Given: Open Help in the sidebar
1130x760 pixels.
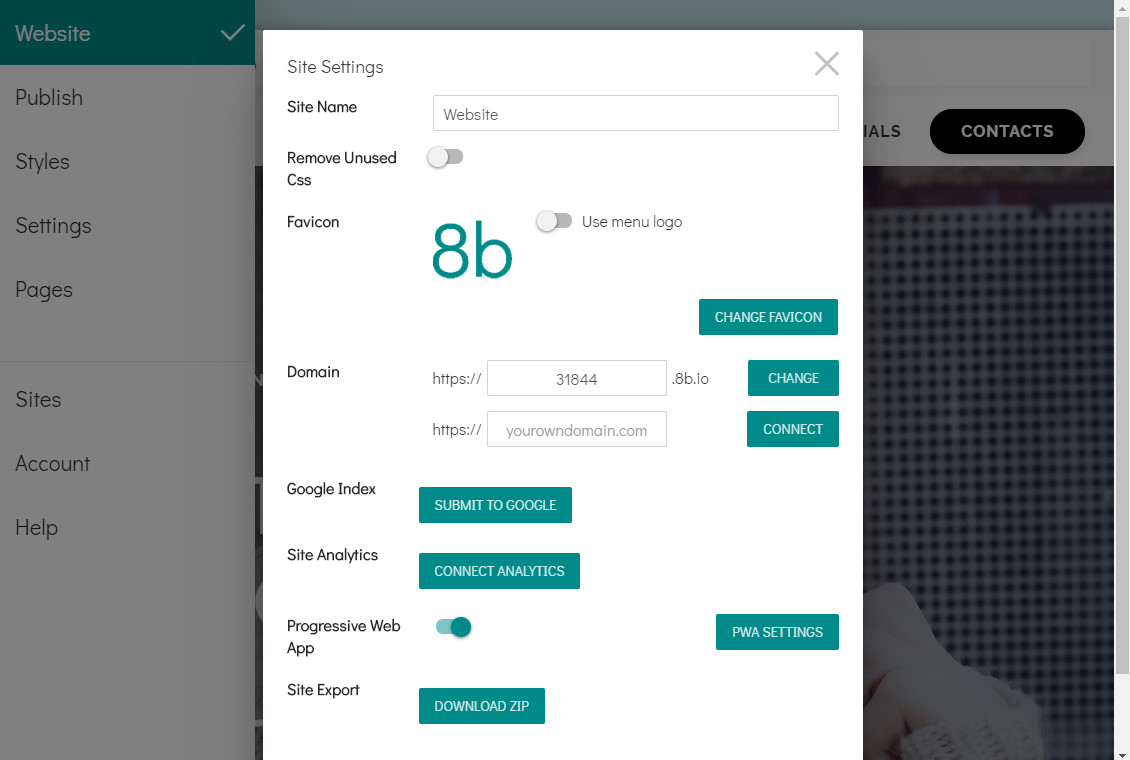Looking at the screenshot, I should (37, 528).
